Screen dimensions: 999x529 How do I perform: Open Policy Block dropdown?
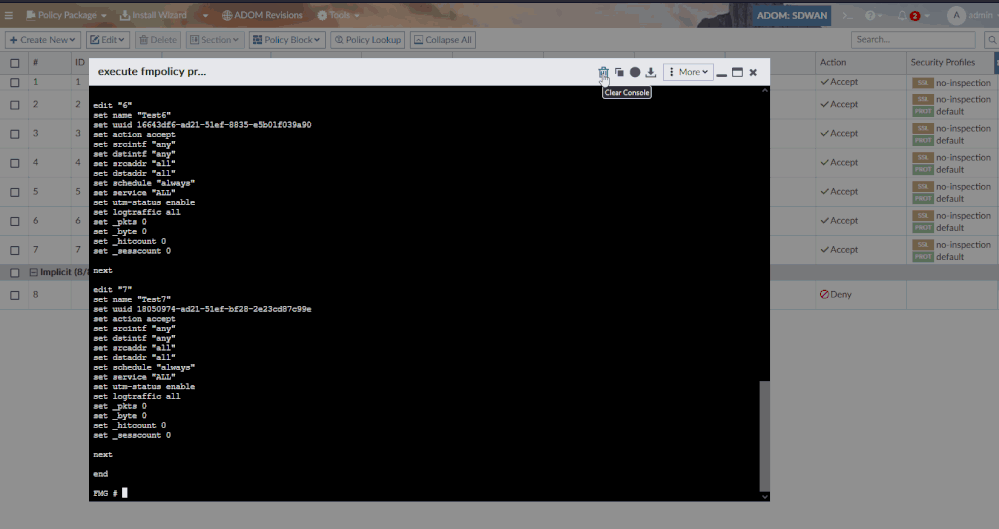click(x=287, y=40)
